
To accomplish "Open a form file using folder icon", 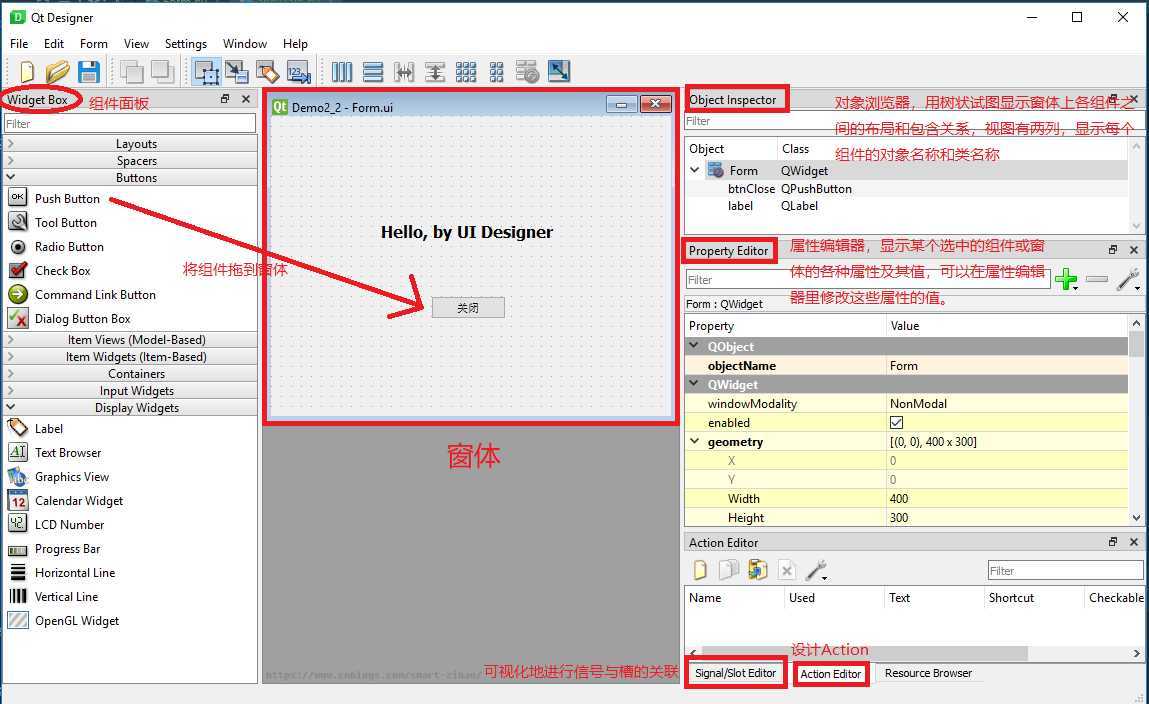I will coord(57,72).
